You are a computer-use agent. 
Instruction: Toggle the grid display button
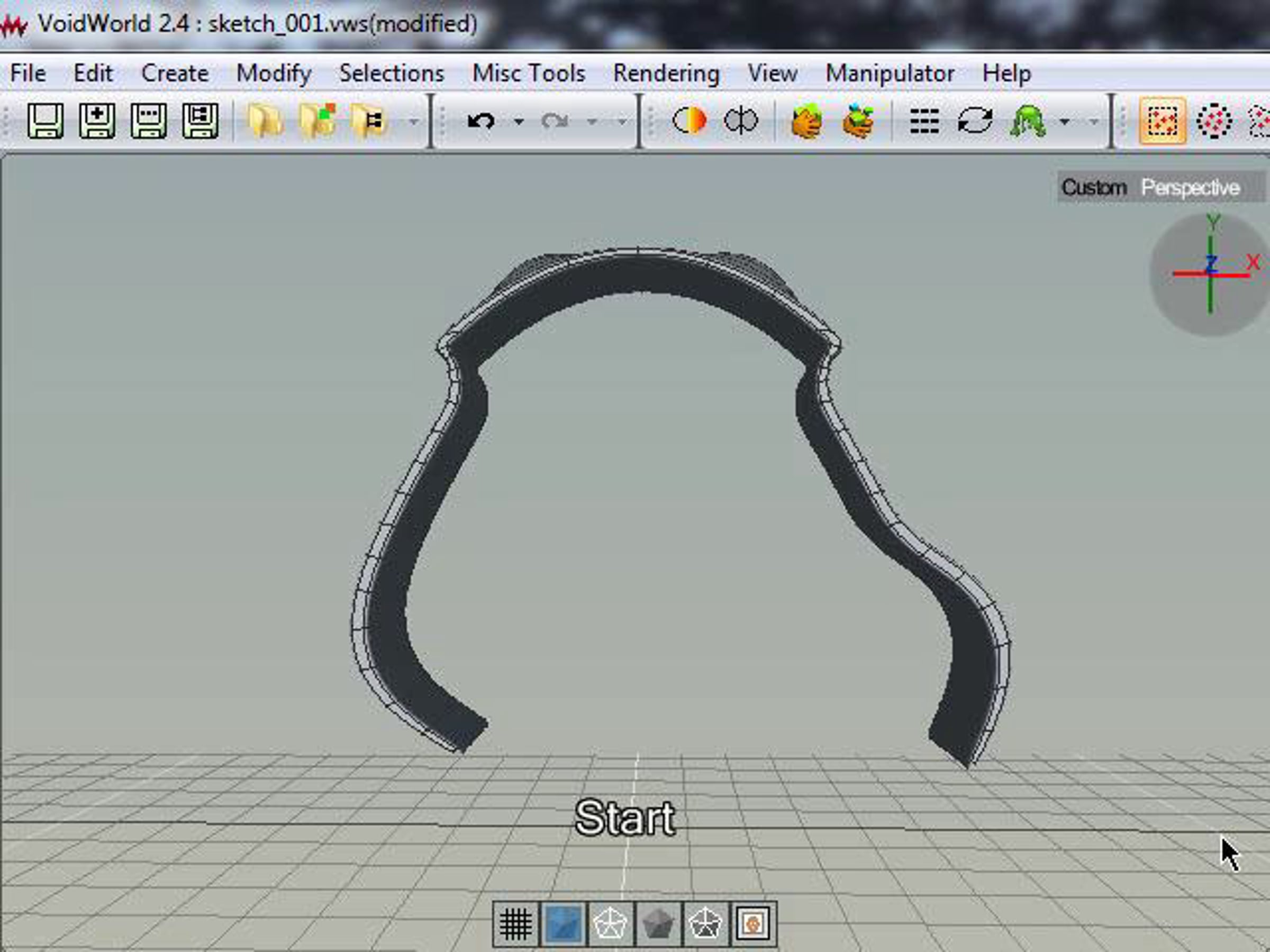tap(515, 924)
